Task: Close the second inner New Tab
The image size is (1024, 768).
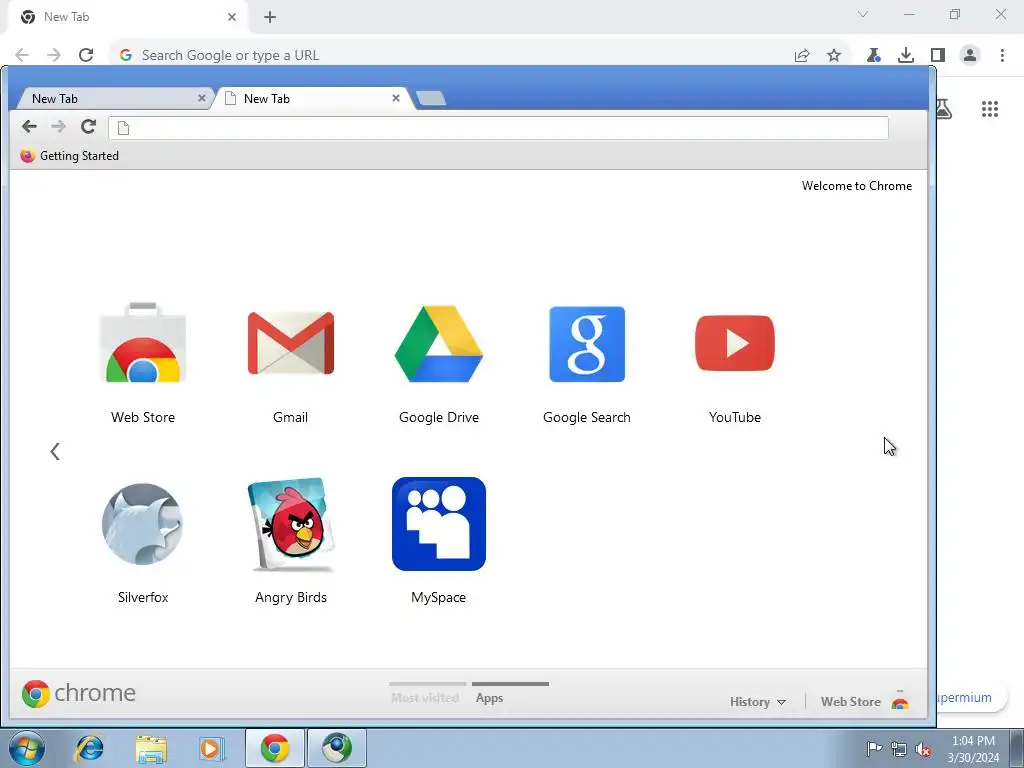Action: (396, 98)
